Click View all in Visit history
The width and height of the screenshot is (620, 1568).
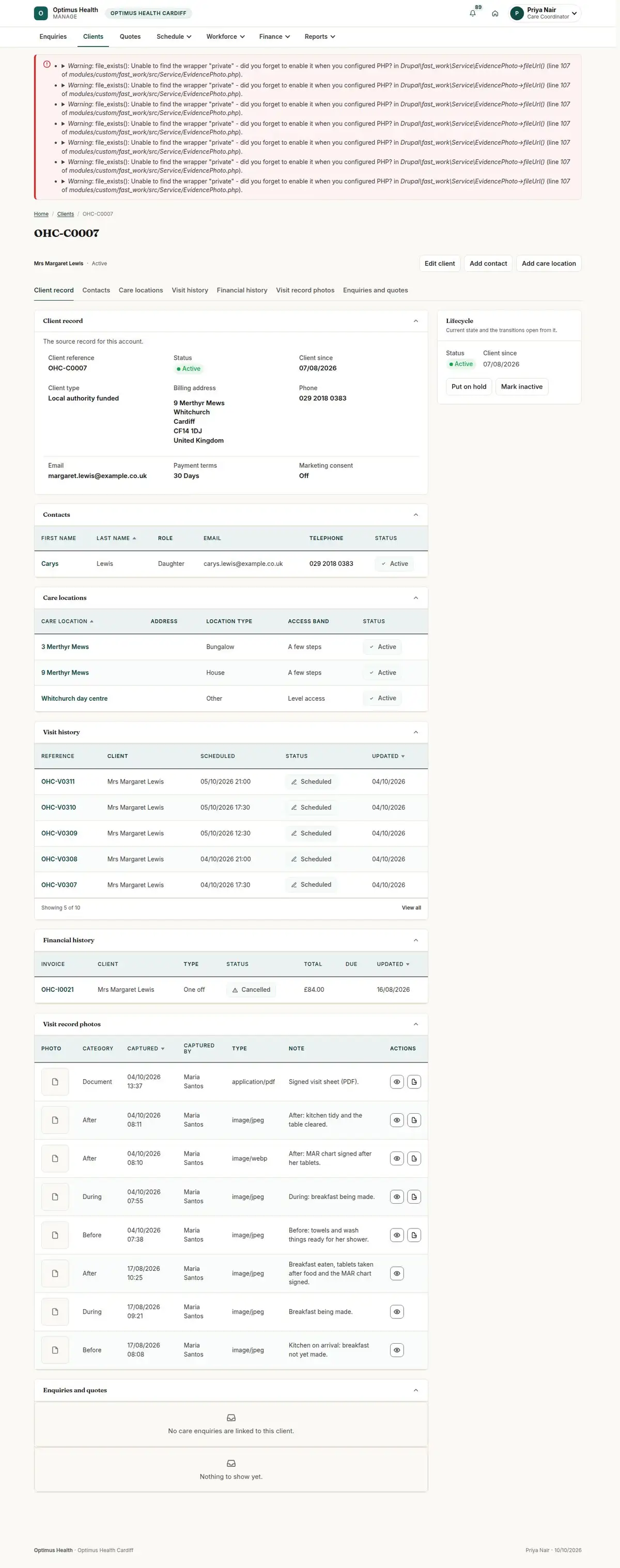coord(411,908)
